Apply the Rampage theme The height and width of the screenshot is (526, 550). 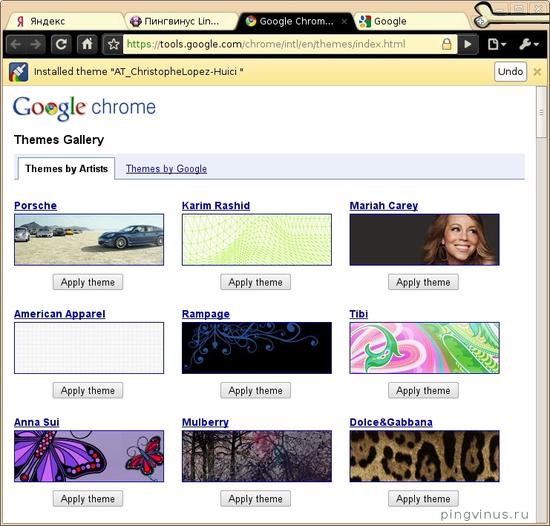point(256,390)
